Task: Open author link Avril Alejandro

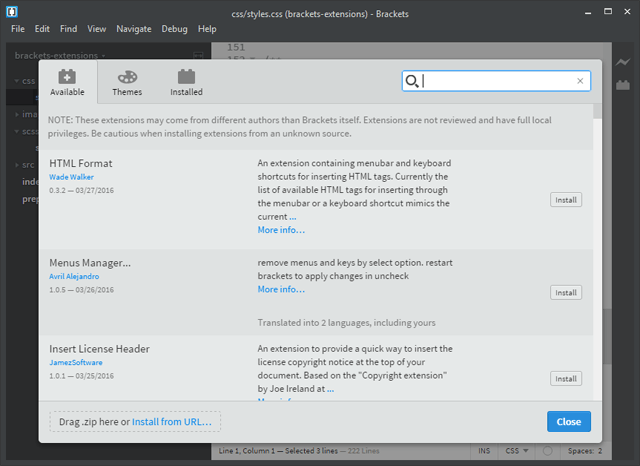Action: pyautogui.click(x=74, y=276)
